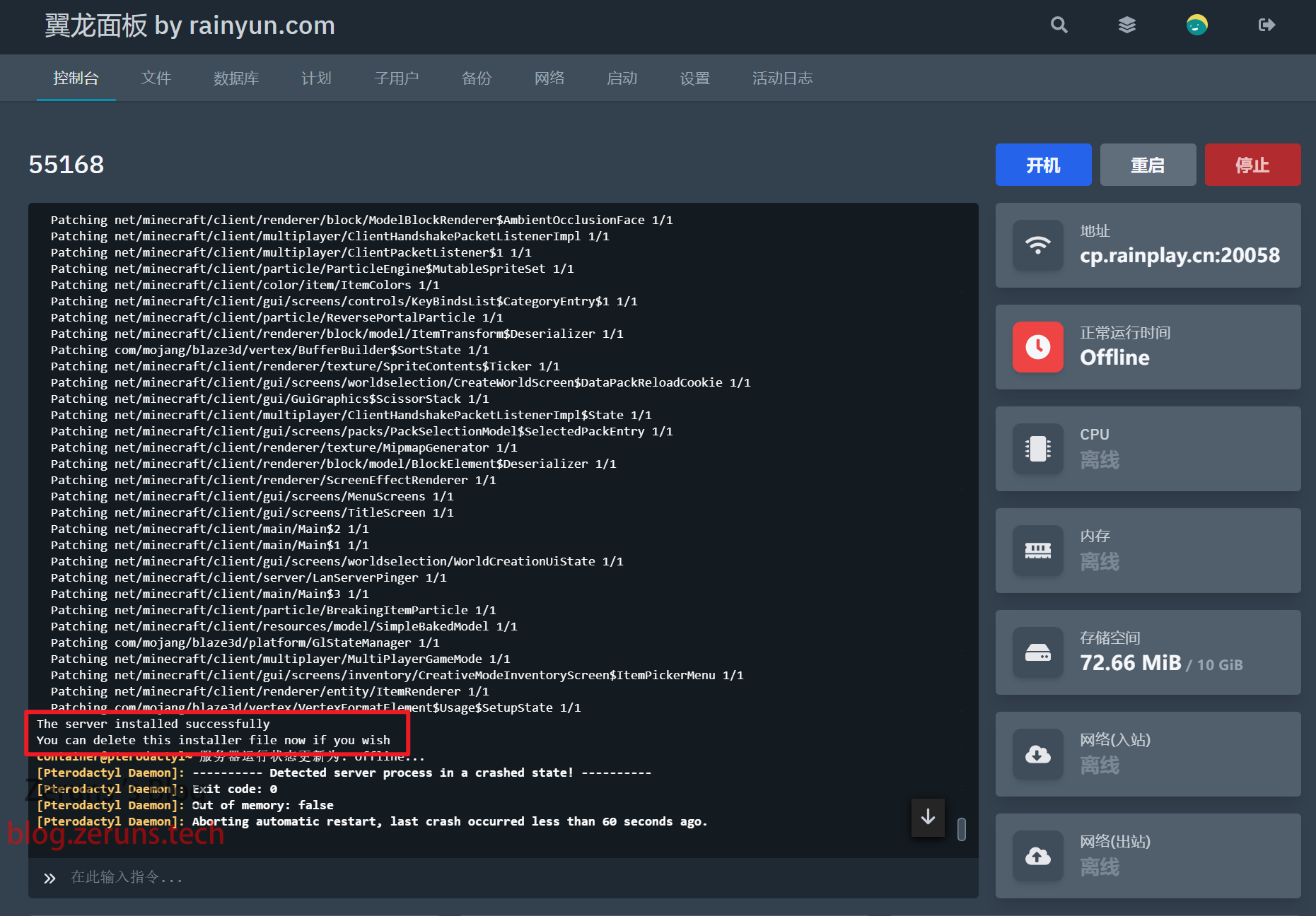Click the layers stack icon in header
The height and width of the screenshot is (916, 1316).
(x=1127, y=25)
